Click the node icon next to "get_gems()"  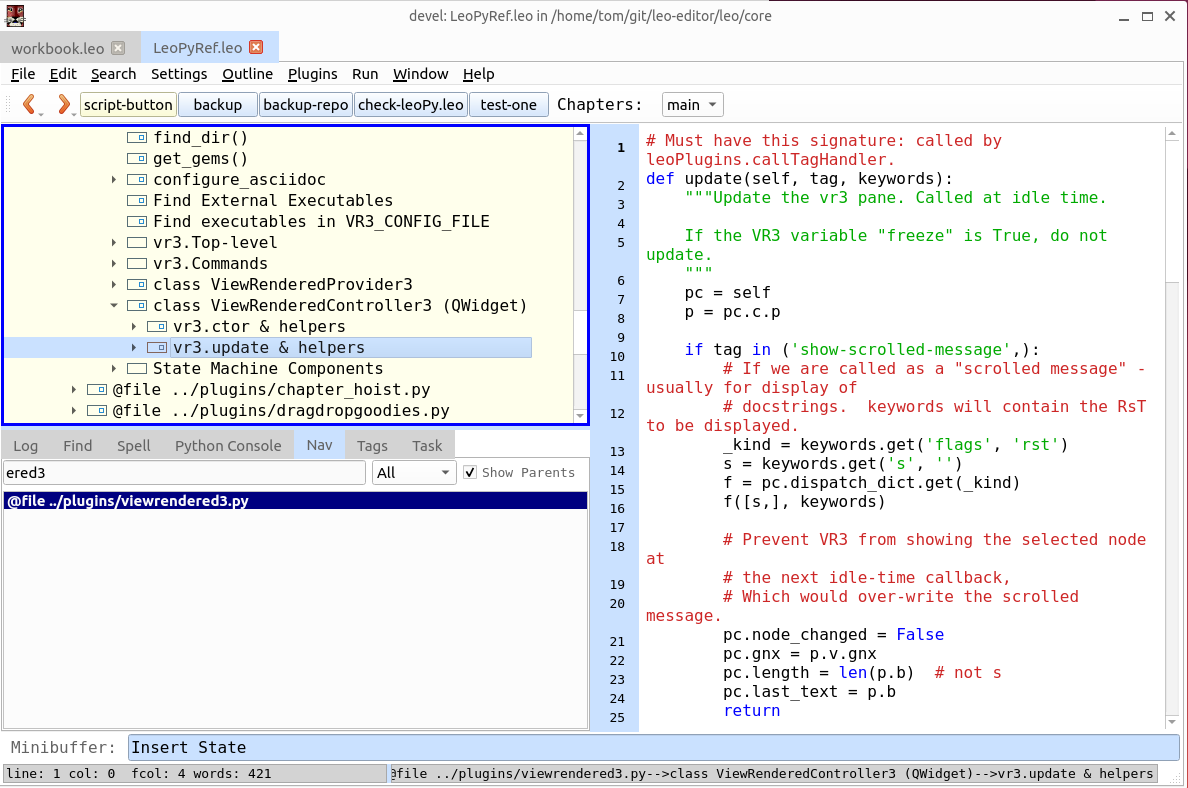coord(139,158)
